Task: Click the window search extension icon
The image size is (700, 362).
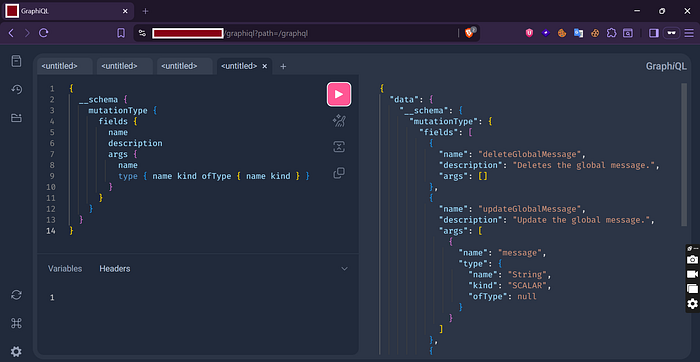Action: click(628, 33)
